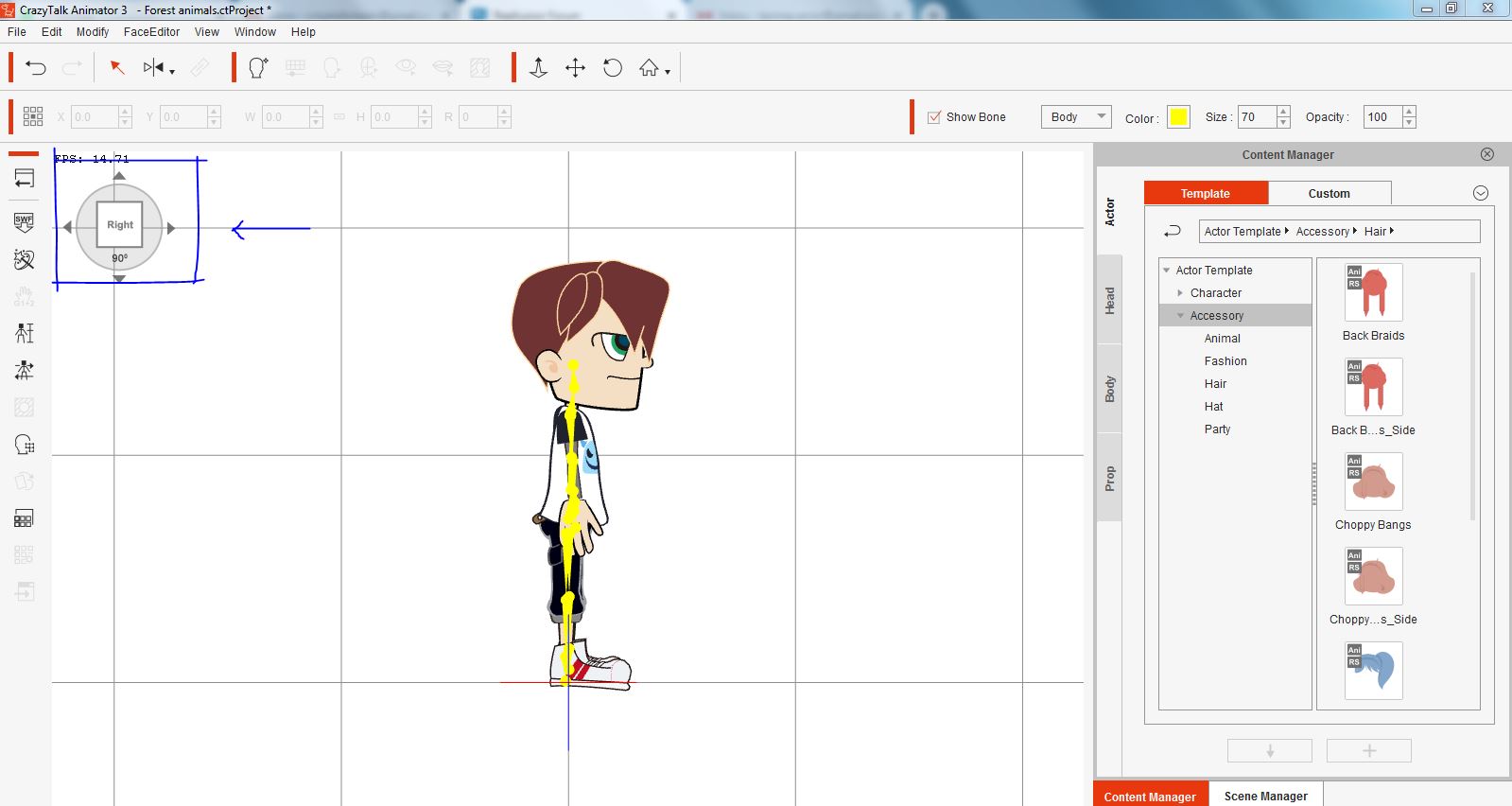Viewport: 1512px width, 806px height.
Task: Select the Prop vertical tab
Action: 1110,478
